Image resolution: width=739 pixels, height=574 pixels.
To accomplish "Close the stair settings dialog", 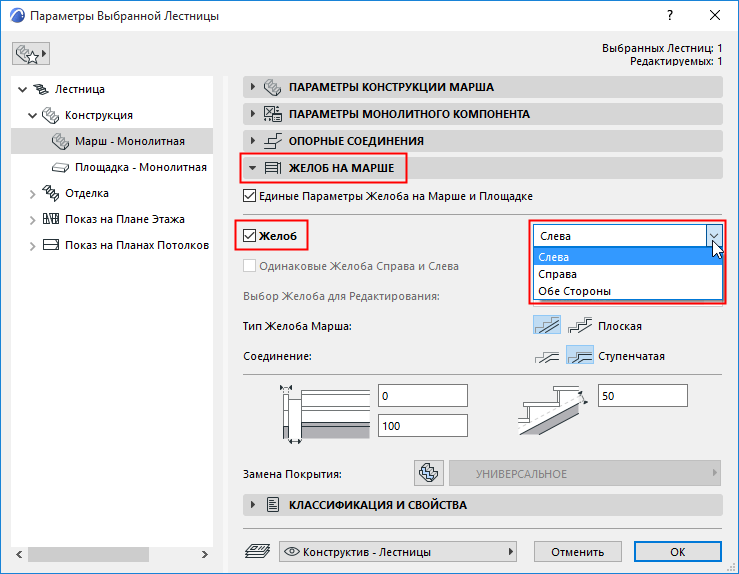I will pos(714,16).
